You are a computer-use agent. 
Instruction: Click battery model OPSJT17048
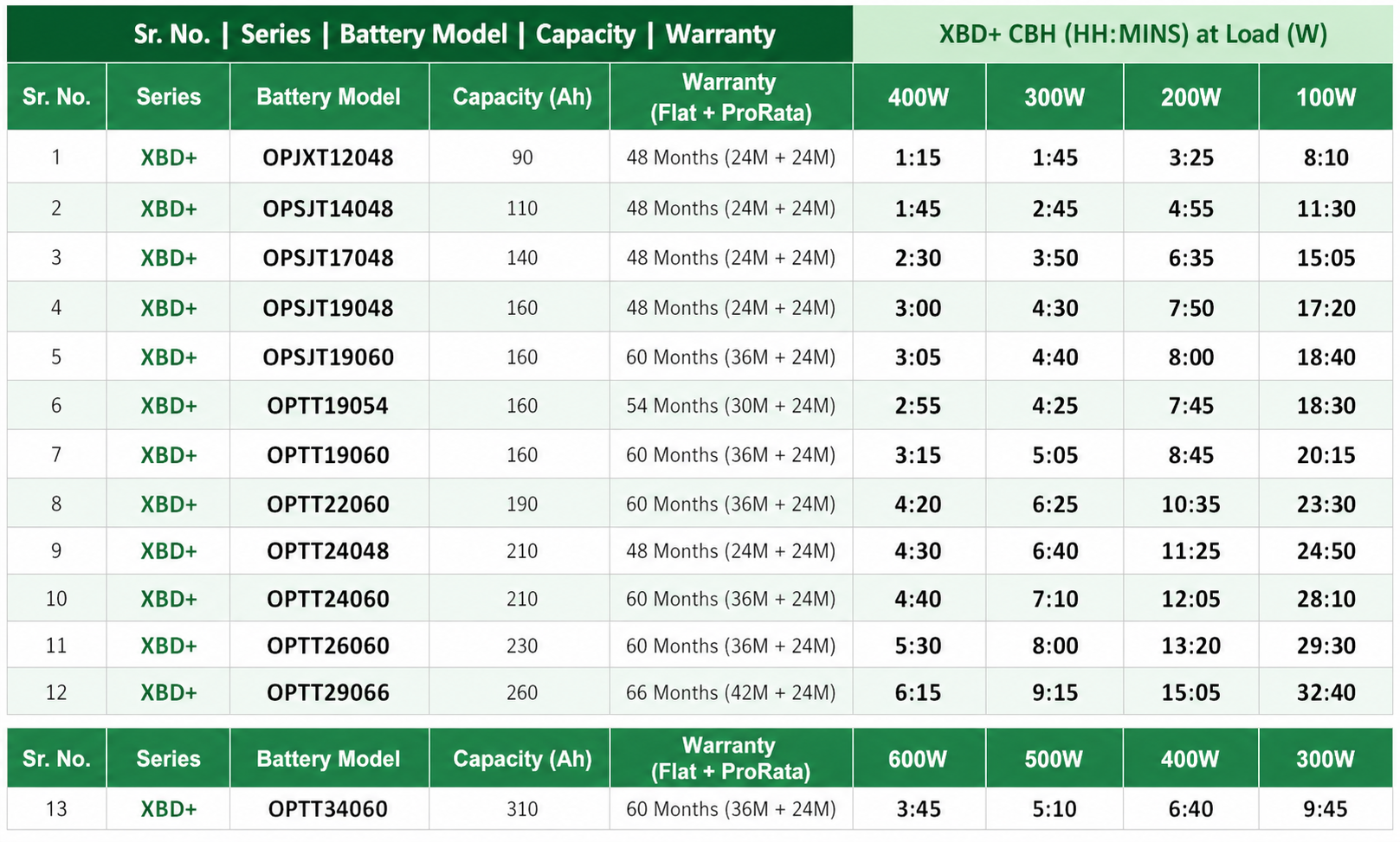pos(328,258)
